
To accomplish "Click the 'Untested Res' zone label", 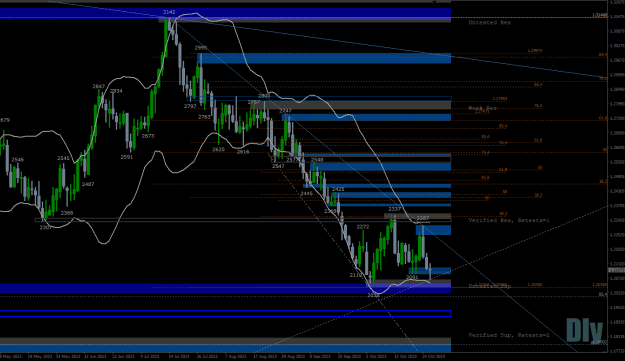I will (x=489, y=23).
